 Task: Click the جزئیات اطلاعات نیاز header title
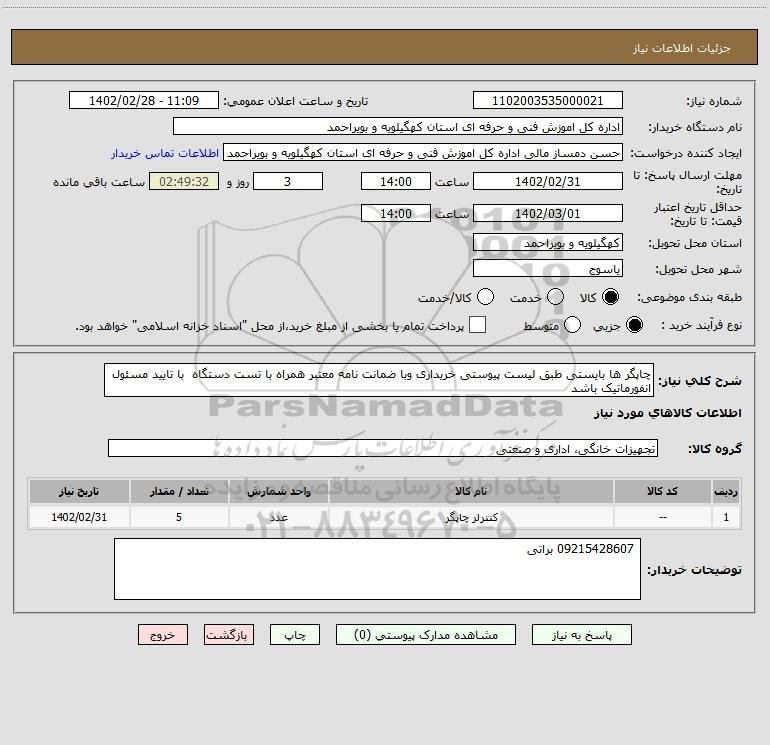coord(682,48)
